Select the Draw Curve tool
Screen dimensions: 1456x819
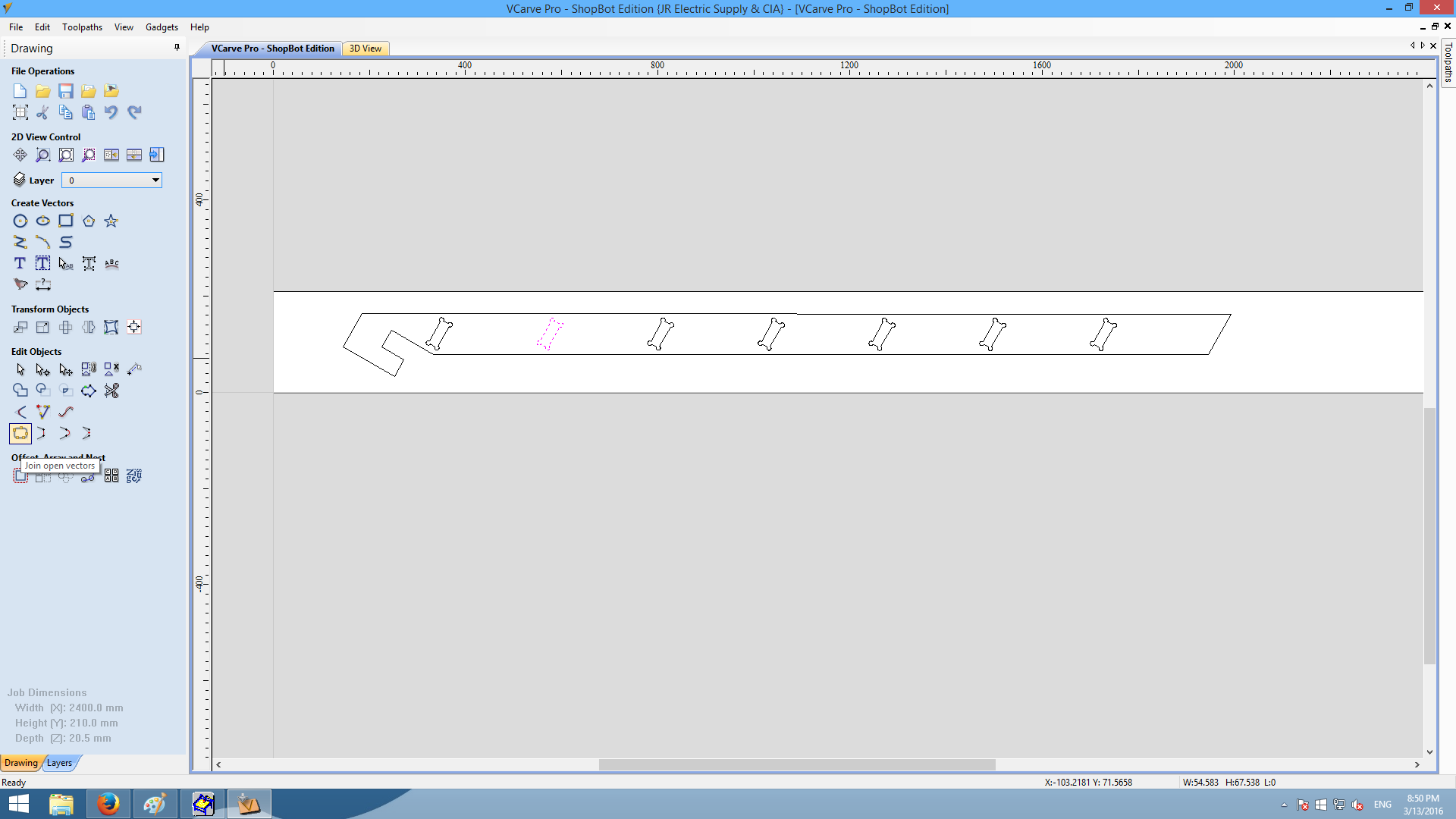point(66,242)
